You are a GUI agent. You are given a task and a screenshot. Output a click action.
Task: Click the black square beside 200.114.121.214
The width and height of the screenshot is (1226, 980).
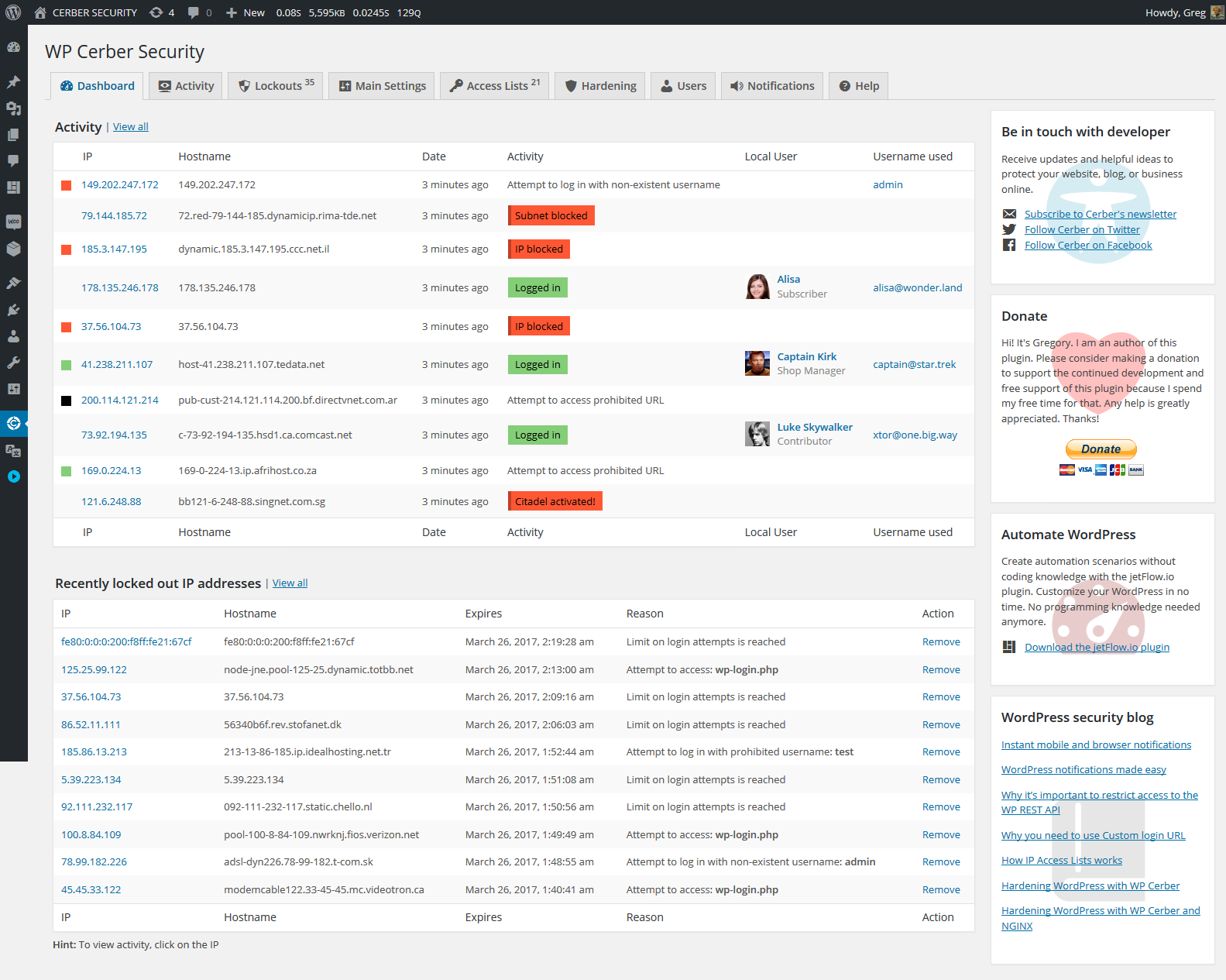[66, 401]
